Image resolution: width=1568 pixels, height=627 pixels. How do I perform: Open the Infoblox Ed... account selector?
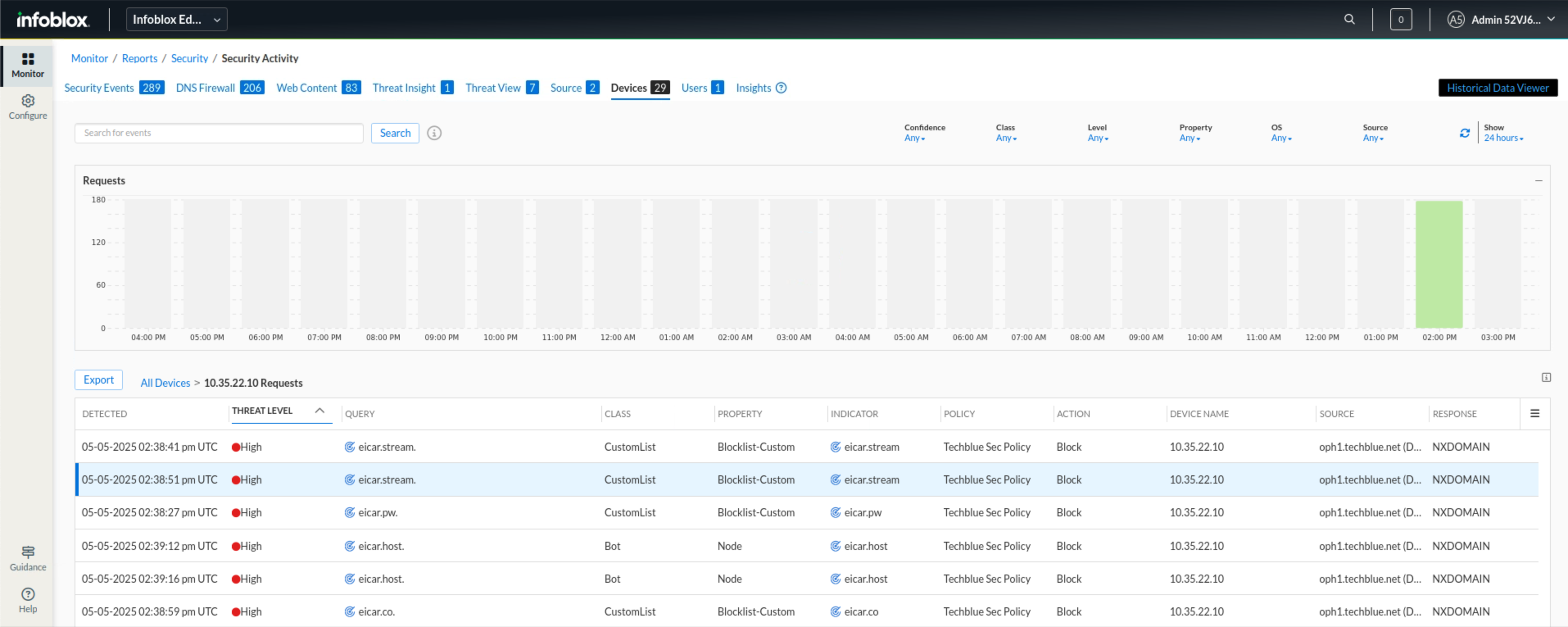click(x=177, y=20)
